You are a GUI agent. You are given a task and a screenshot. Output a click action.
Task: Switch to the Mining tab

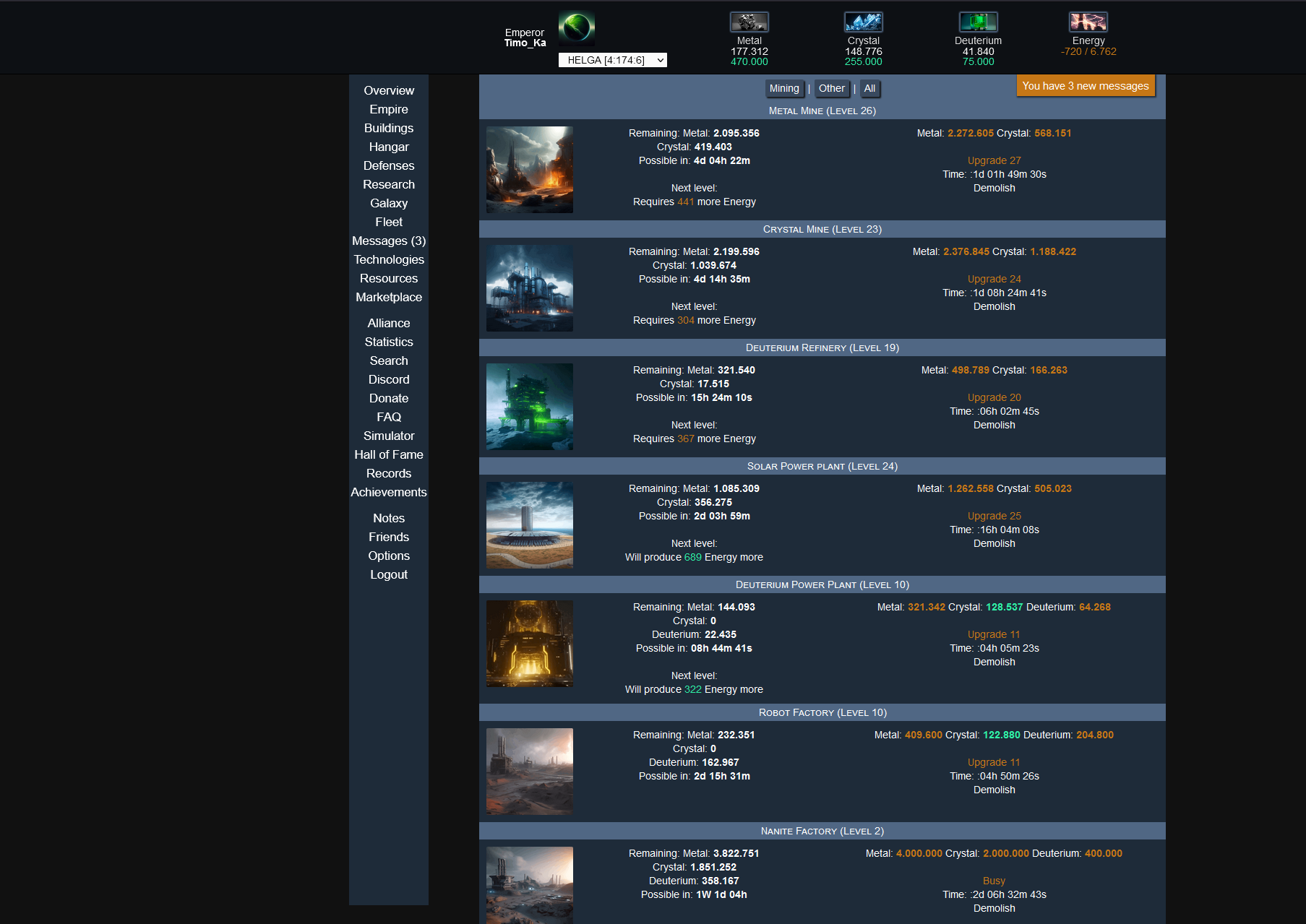pyautogui.click(x=784, y=88)
